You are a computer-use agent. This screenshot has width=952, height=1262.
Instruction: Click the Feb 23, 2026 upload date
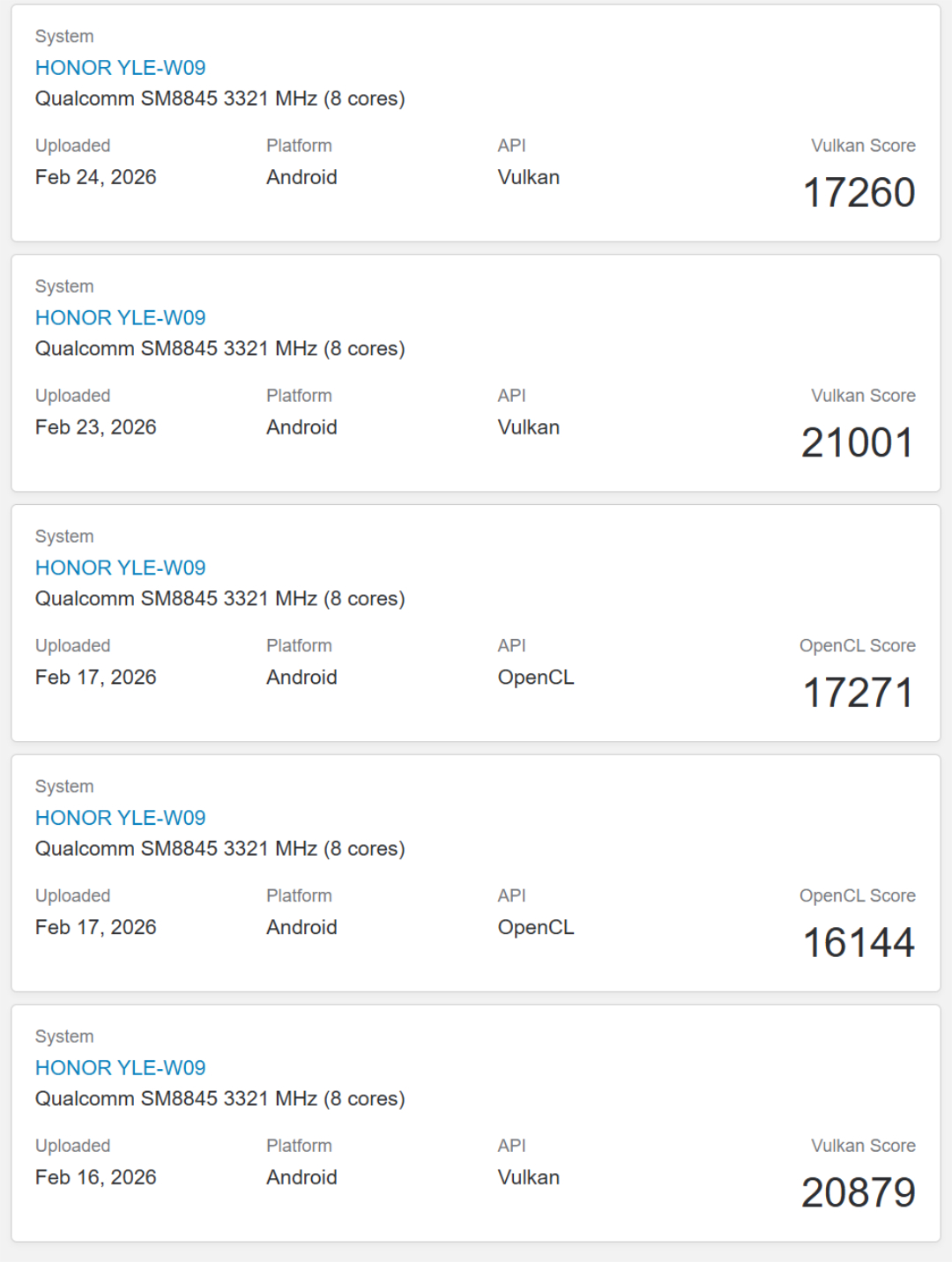(95, 427)
